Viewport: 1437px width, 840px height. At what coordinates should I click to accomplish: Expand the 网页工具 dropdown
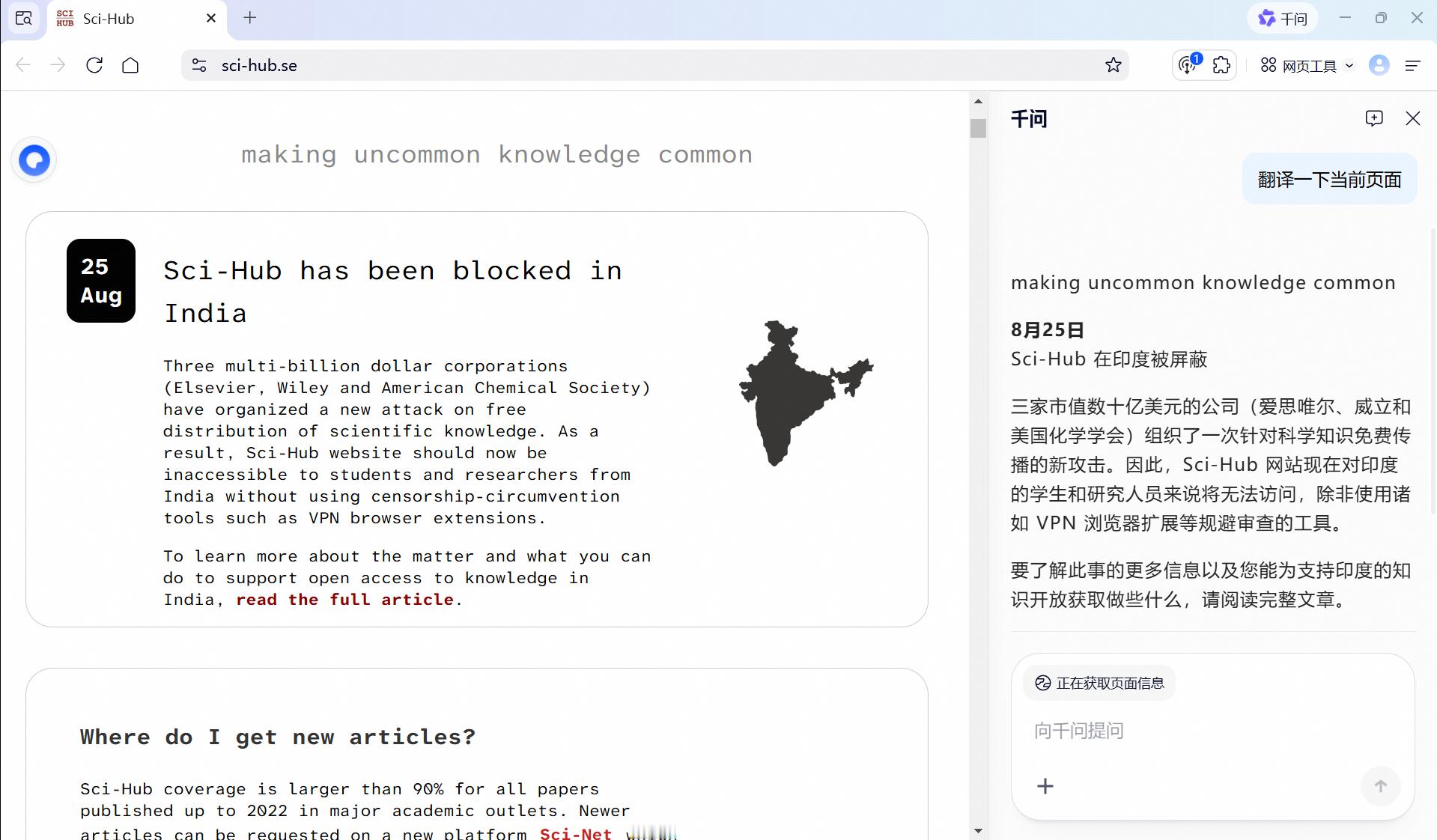pyautogui.click(x=1307, y=66)
